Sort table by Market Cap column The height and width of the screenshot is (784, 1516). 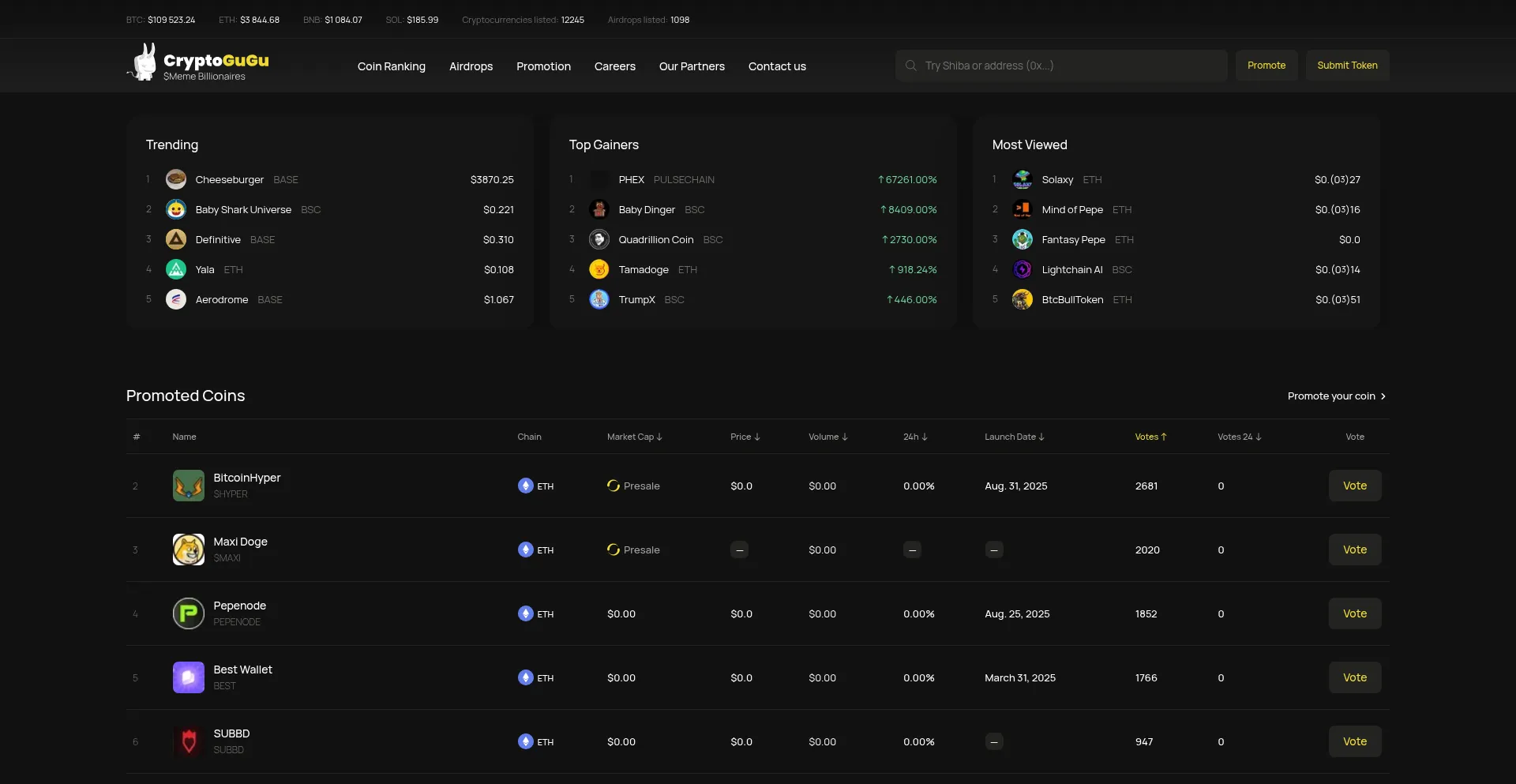[634, 437]
